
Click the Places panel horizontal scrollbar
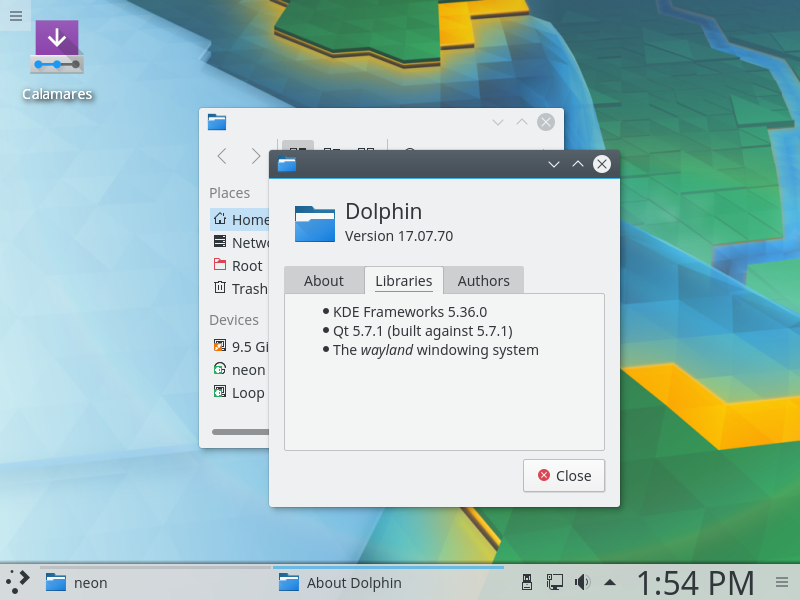[x=240, y=432]
